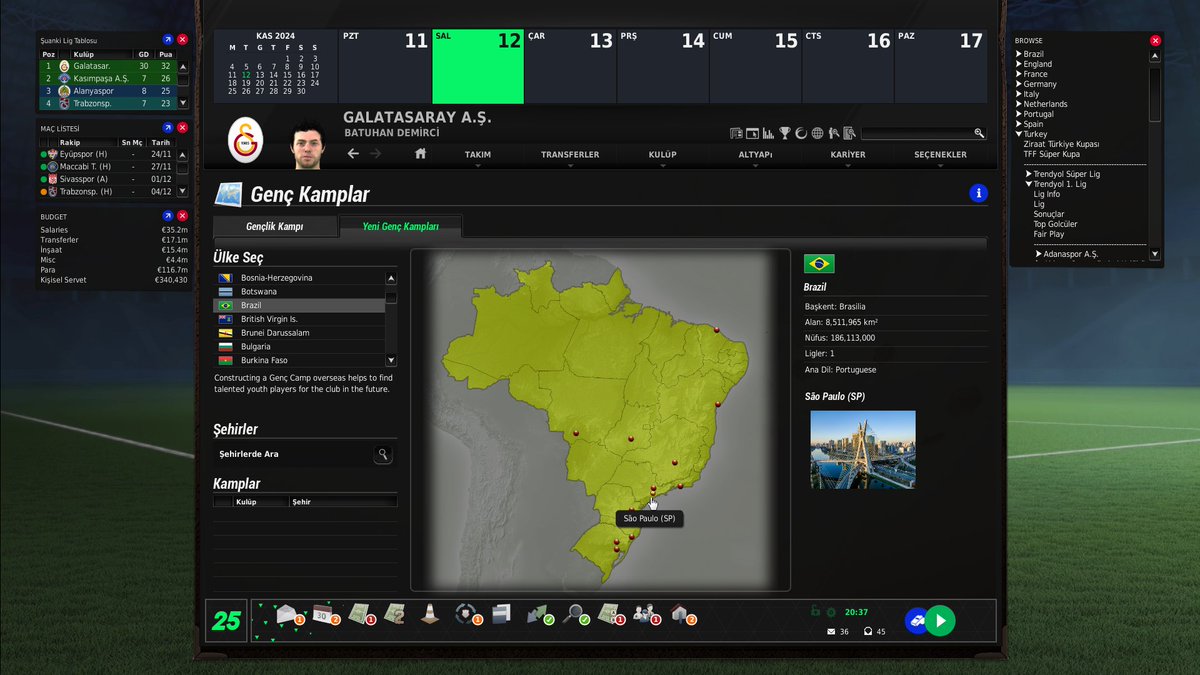1200x675 pixels.
Task: Click the Browse panel scroll-down arrow
Action: click(1155, 255)
